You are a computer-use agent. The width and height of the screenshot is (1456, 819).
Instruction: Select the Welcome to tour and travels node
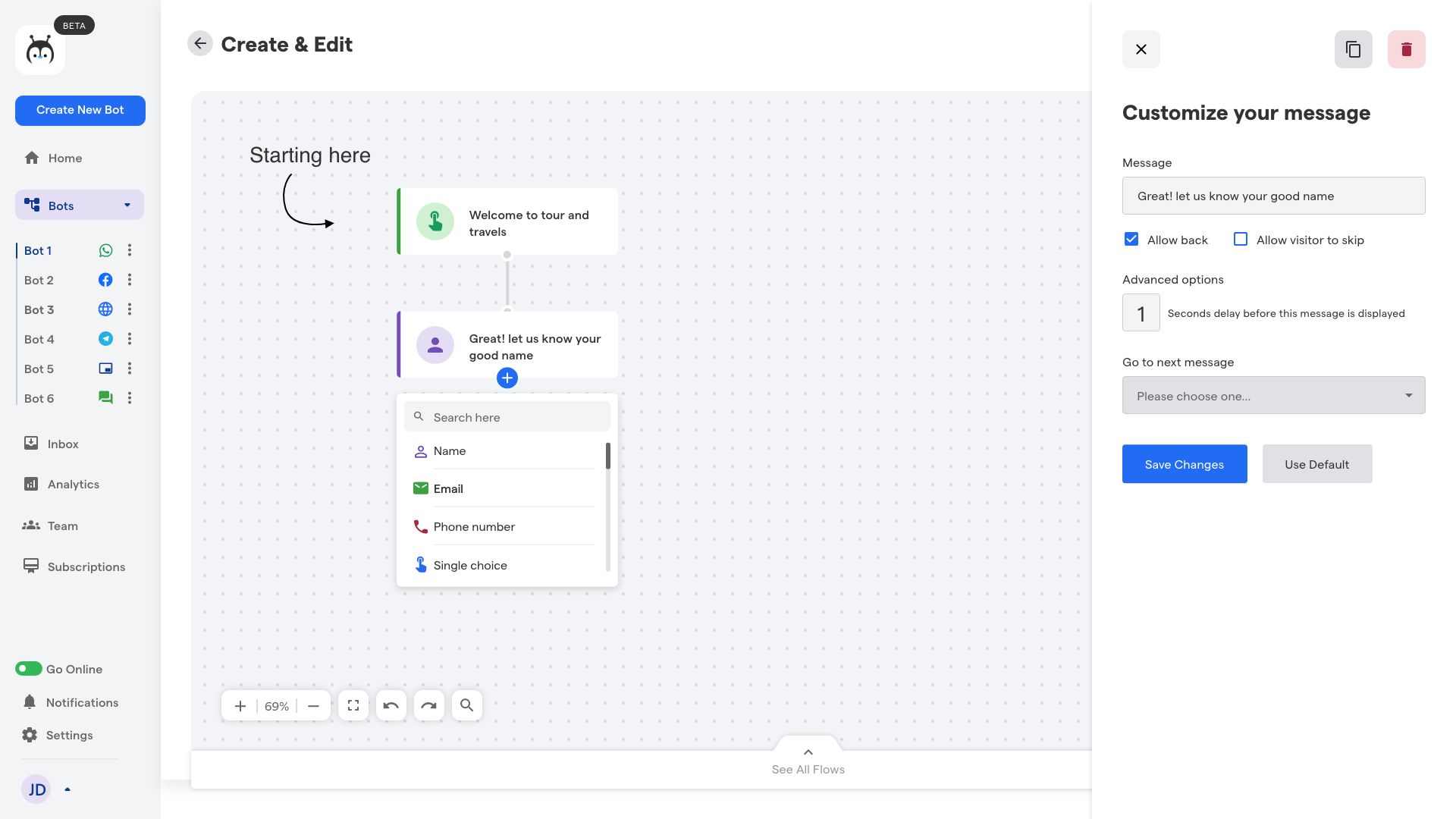pyautogui.click(x=507, y=221)
